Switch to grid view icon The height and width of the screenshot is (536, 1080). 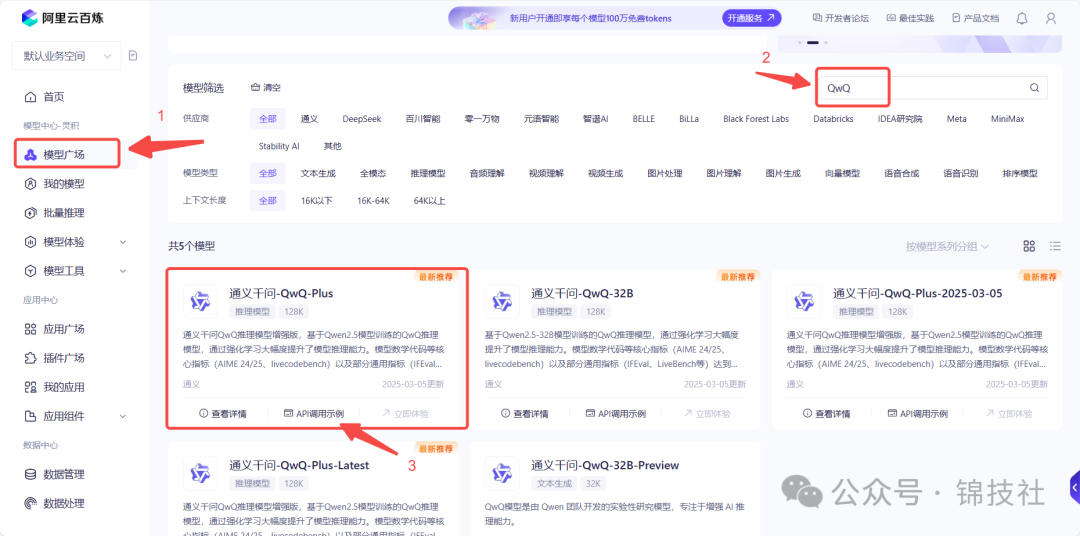click(x=1029, y=246)
